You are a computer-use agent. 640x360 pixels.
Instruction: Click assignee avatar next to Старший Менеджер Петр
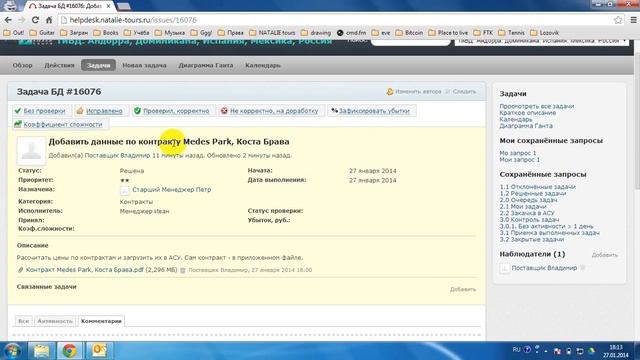[x=124, y=190]
